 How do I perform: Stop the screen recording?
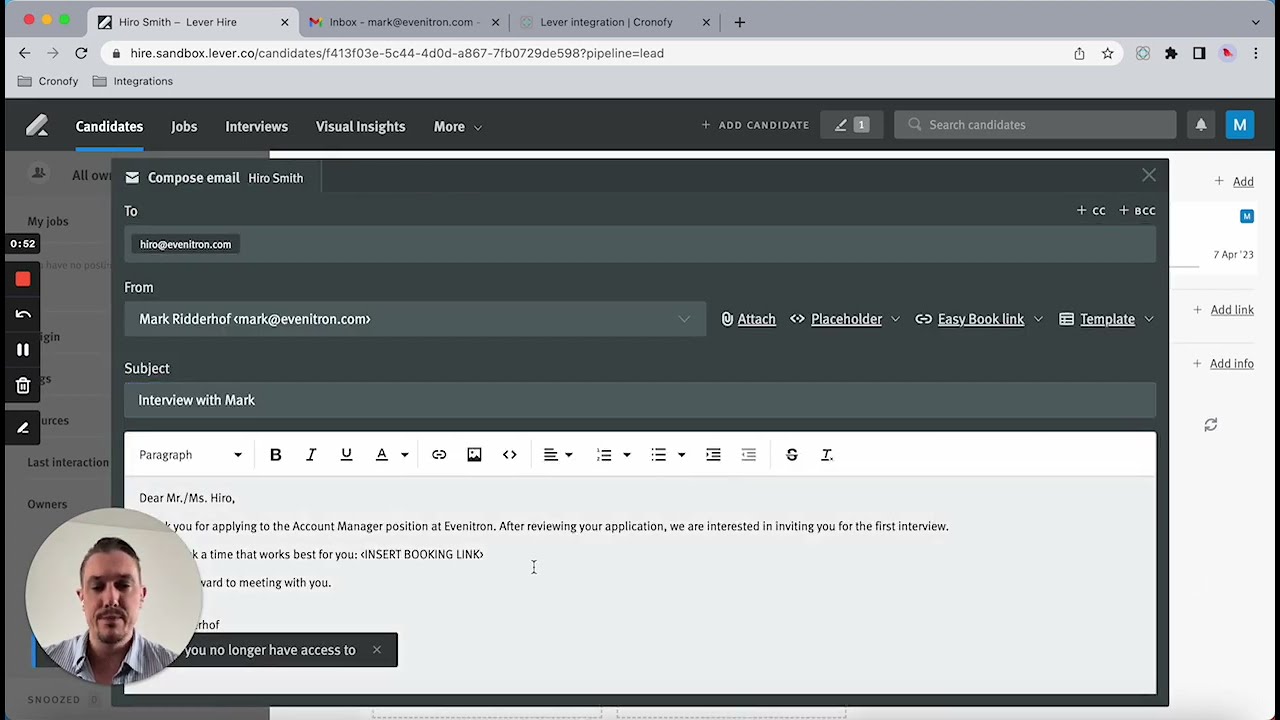pos(23,280)
